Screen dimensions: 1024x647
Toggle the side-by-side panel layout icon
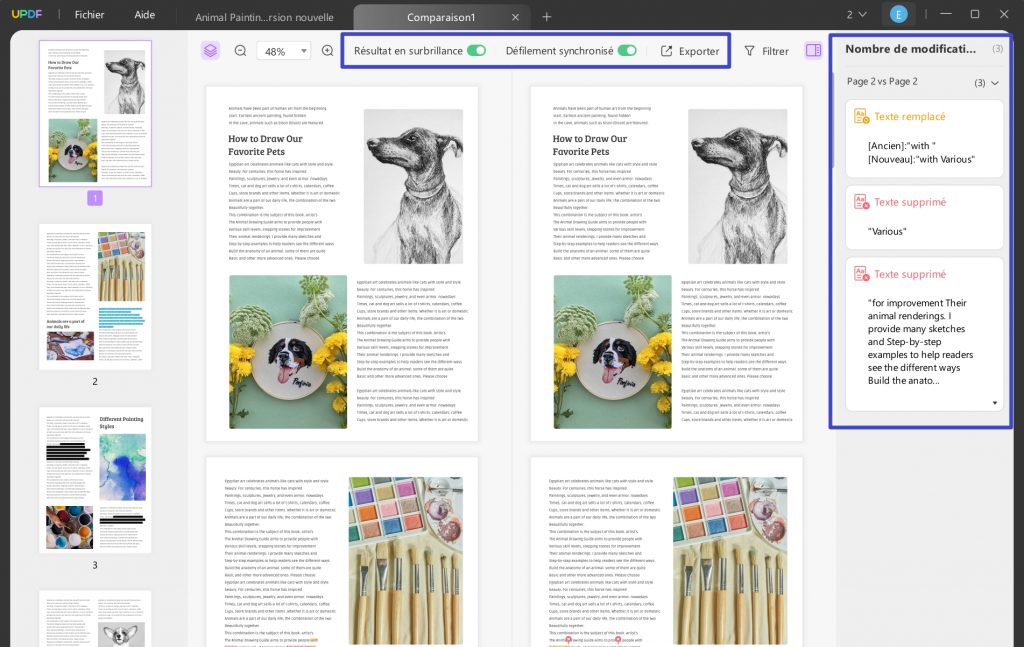[x=813, y=50]
